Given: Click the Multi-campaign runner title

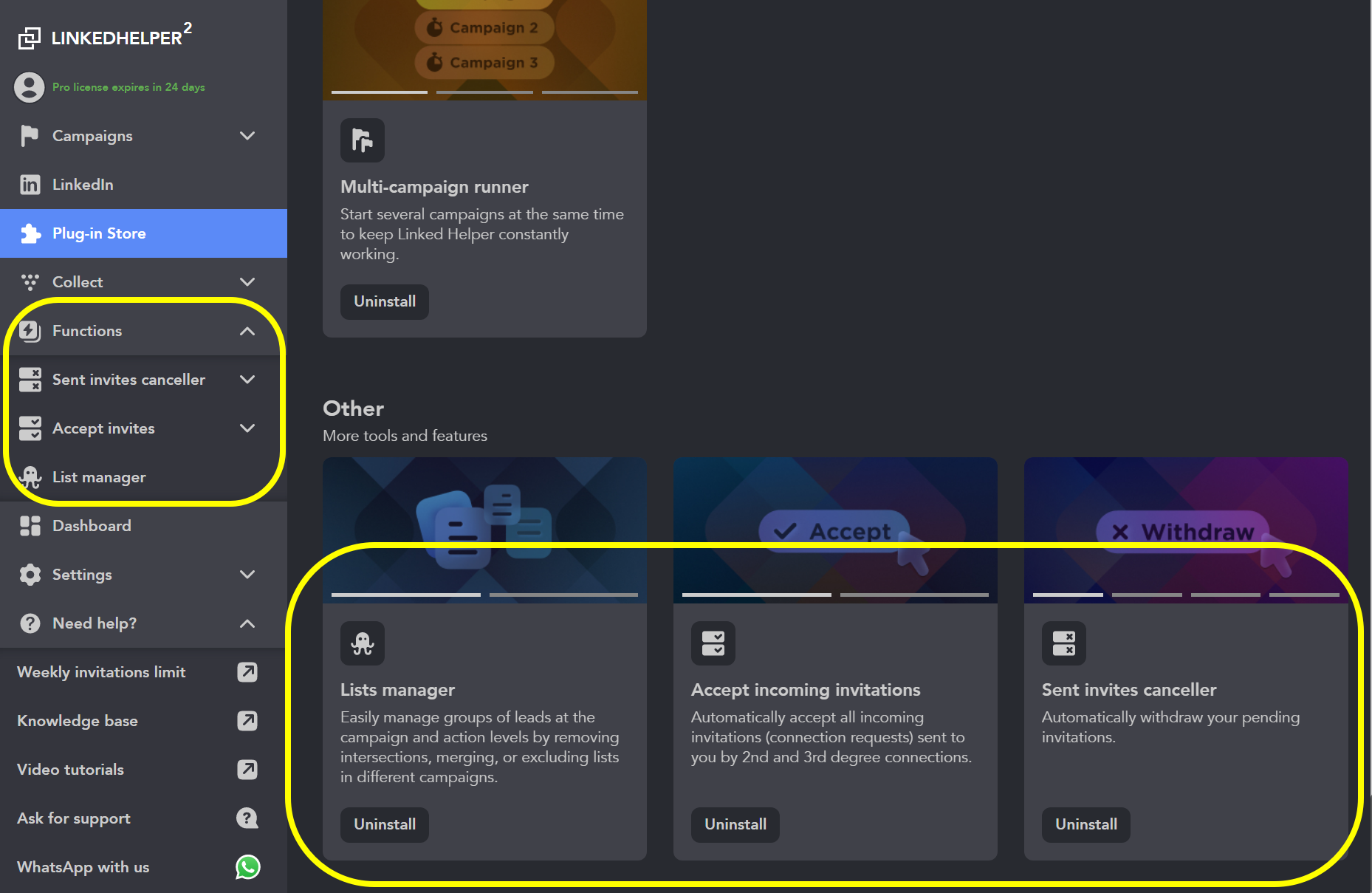Looking at the screenshot, I should (434, 187).
